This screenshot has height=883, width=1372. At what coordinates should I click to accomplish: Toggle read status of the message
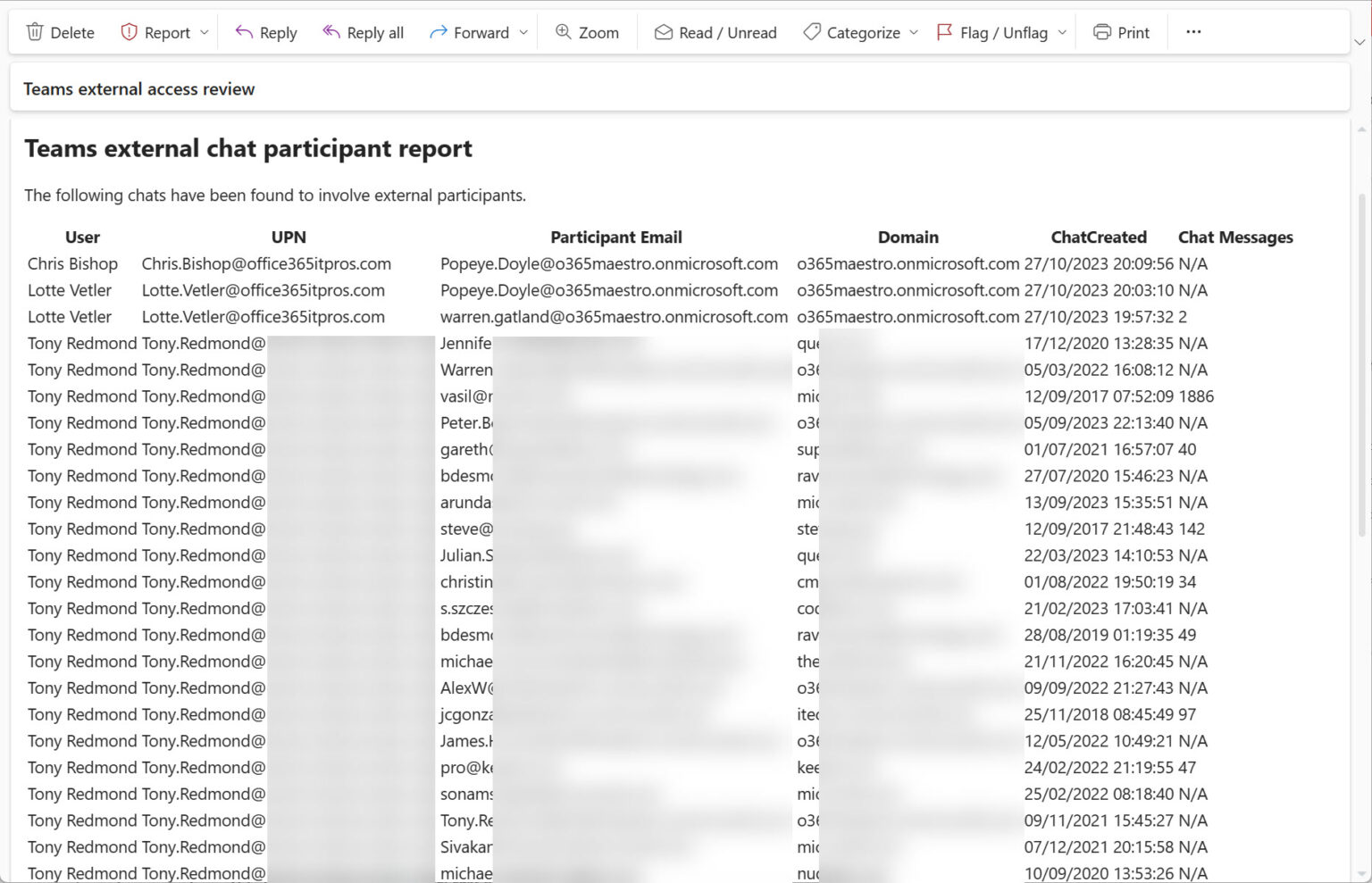coord(715,31)
